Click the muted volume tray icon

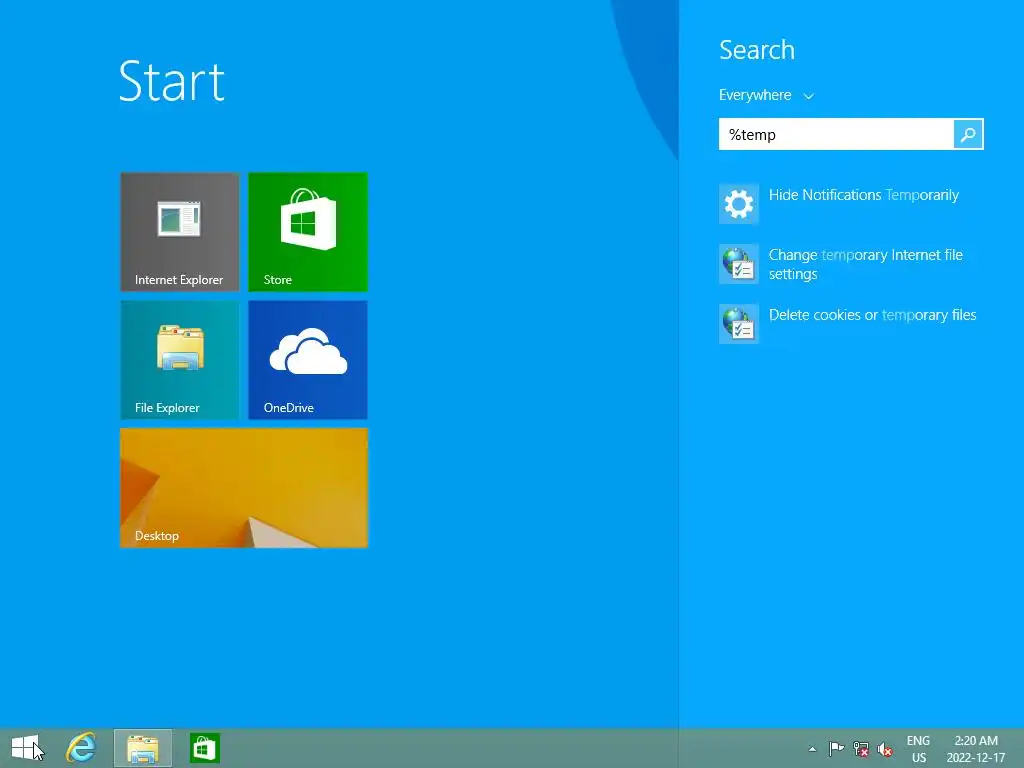coord(885,749)
